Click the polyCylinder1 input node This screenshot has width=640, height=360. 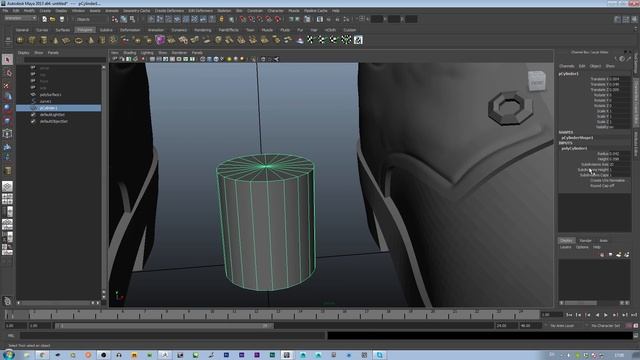(x=574, y=148)
